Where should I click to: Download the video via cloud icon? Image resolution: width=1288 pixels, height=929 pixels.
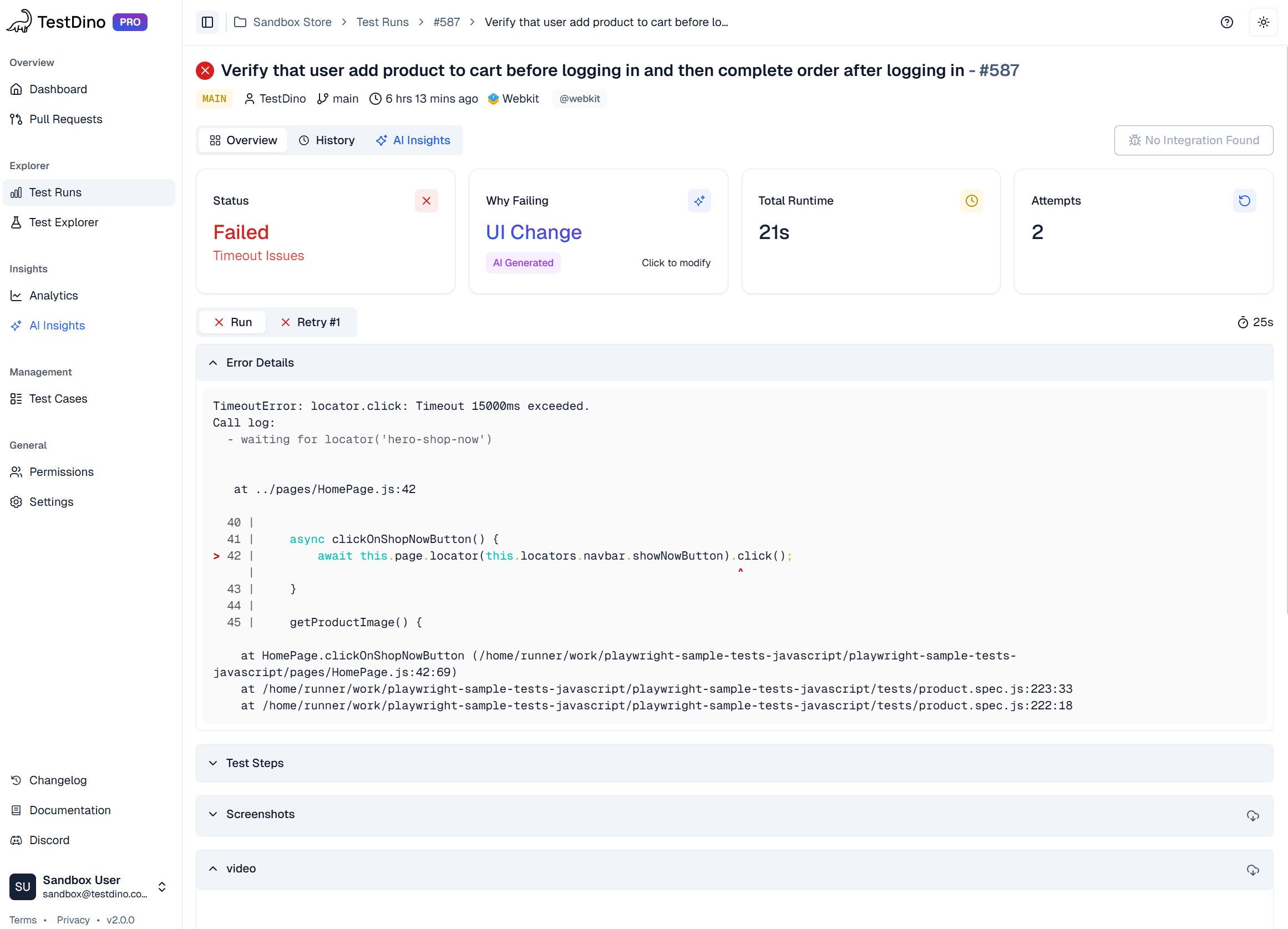[x=1252, y=869]
